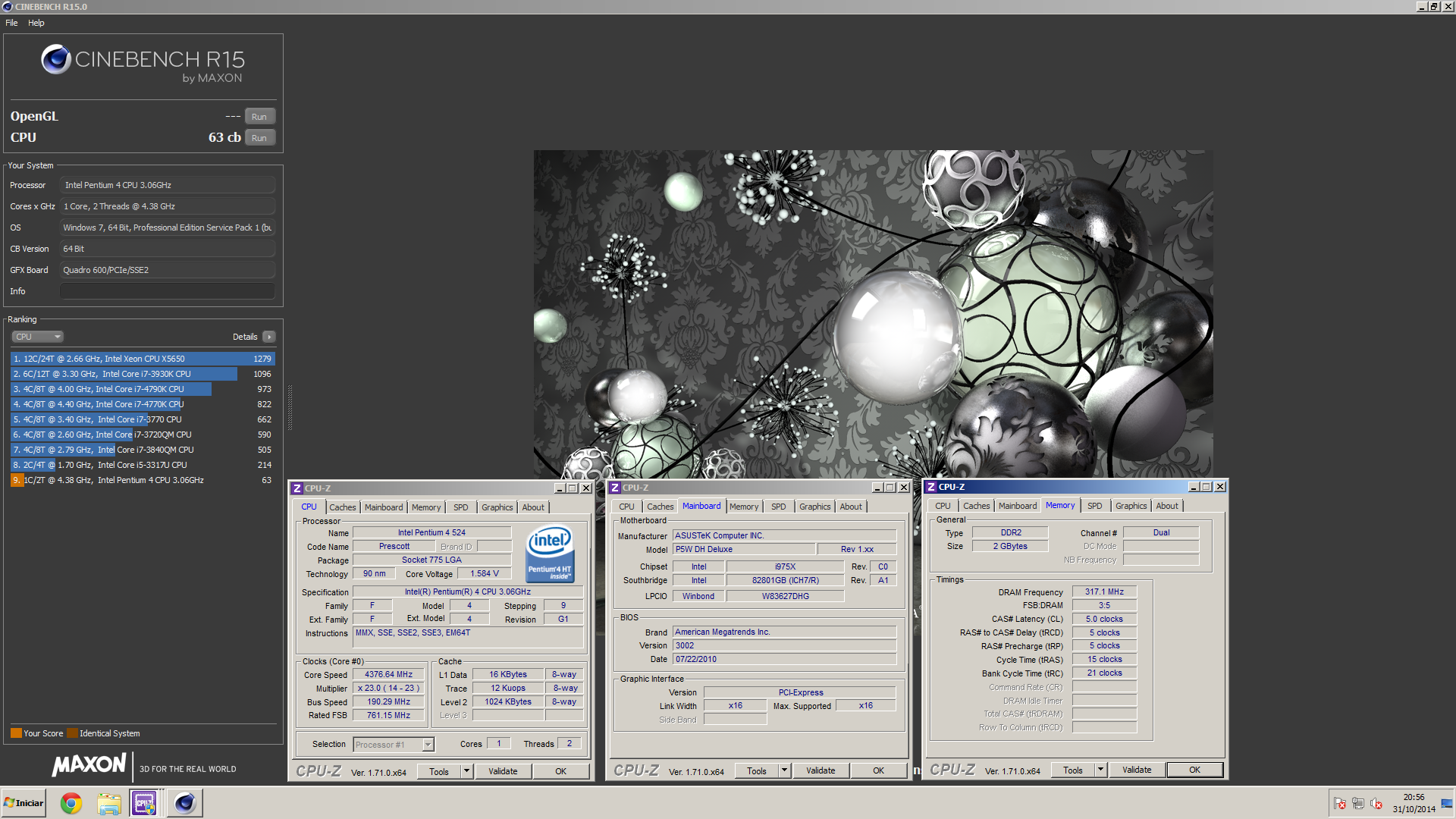The width and height of the screenshot is (1456, 819).
Task: Click Tools button in Mainboard CPU-Z window
Action: (x=757, y=770)
